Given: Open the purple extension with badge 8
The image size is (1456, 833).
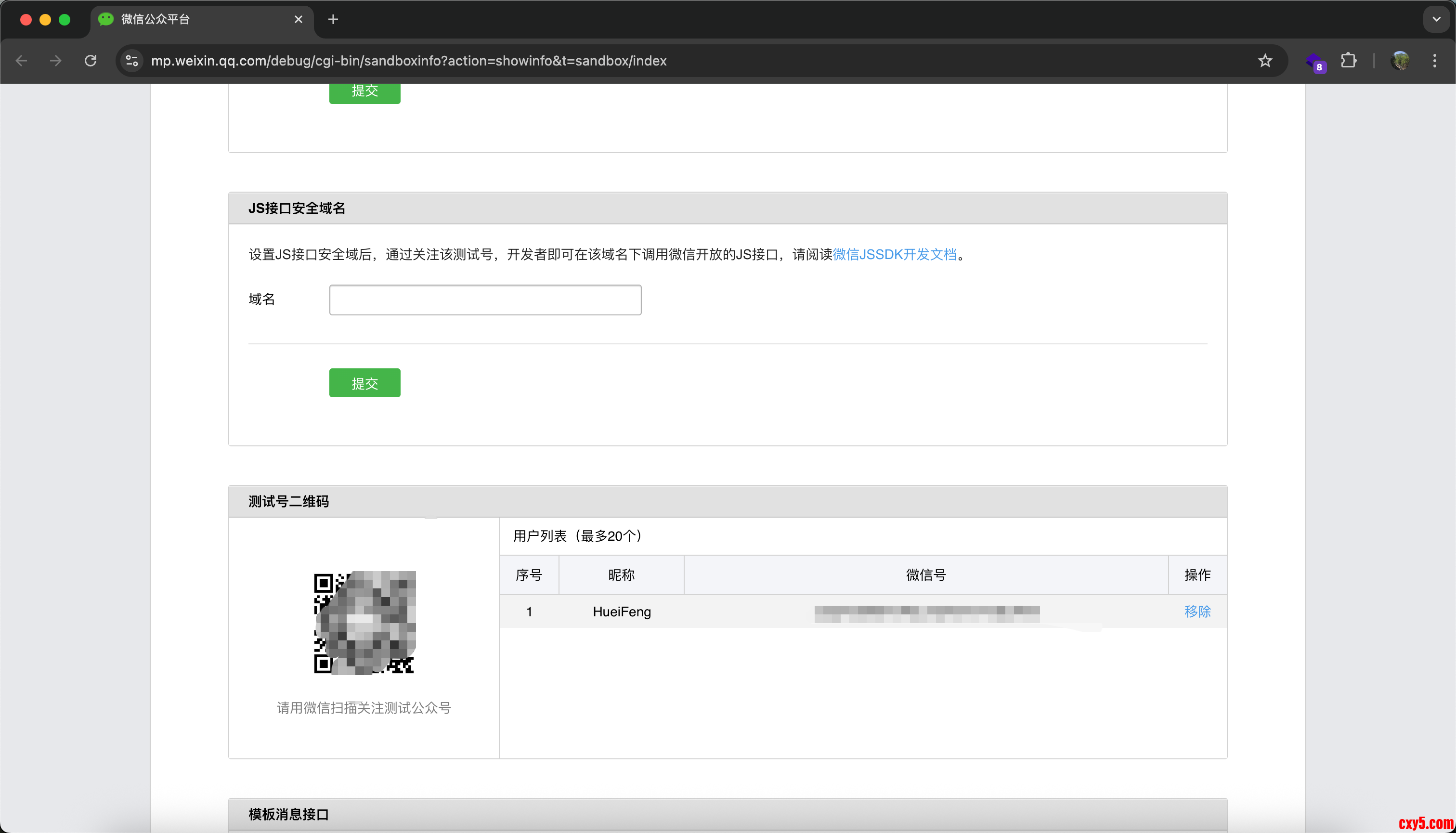Looking at the screenshot, I should click(1315, 61).
